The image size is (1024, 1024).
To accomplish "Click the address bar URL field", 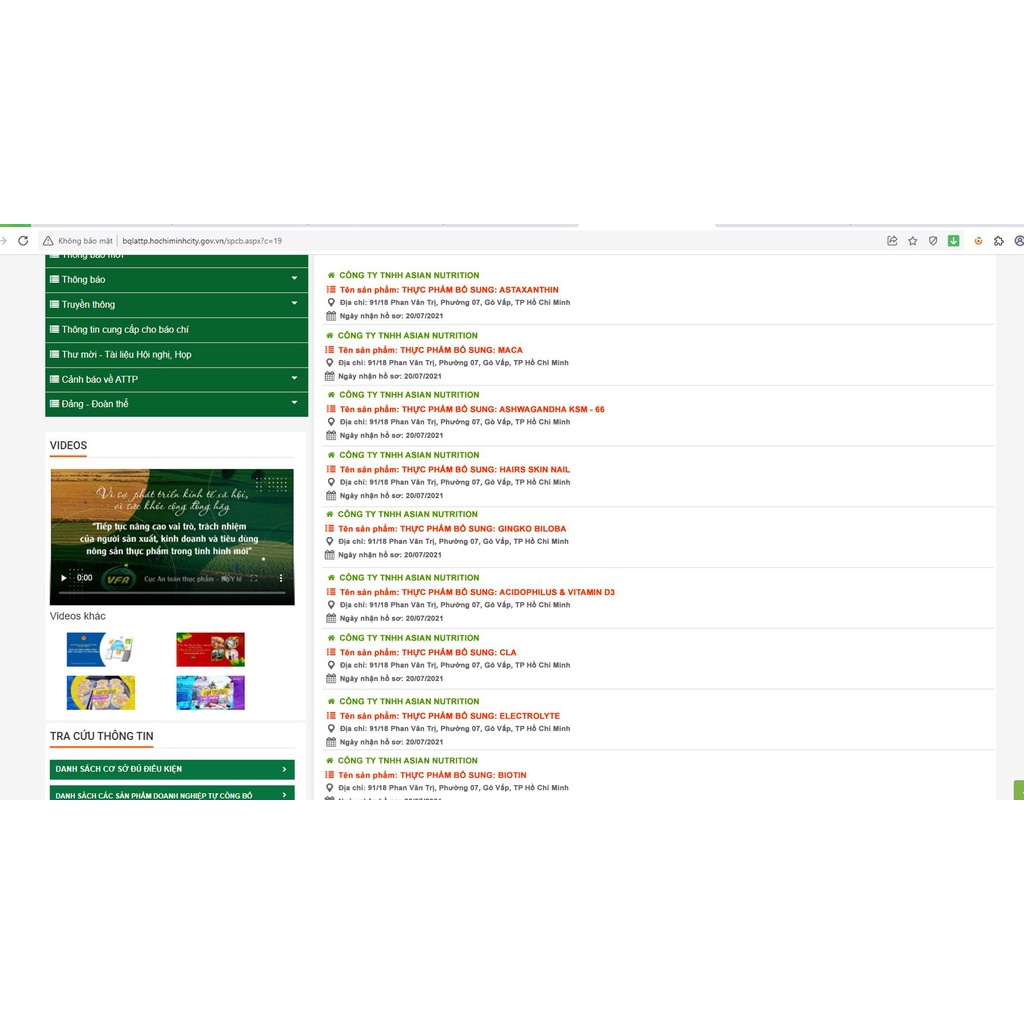I will point(202,241).
